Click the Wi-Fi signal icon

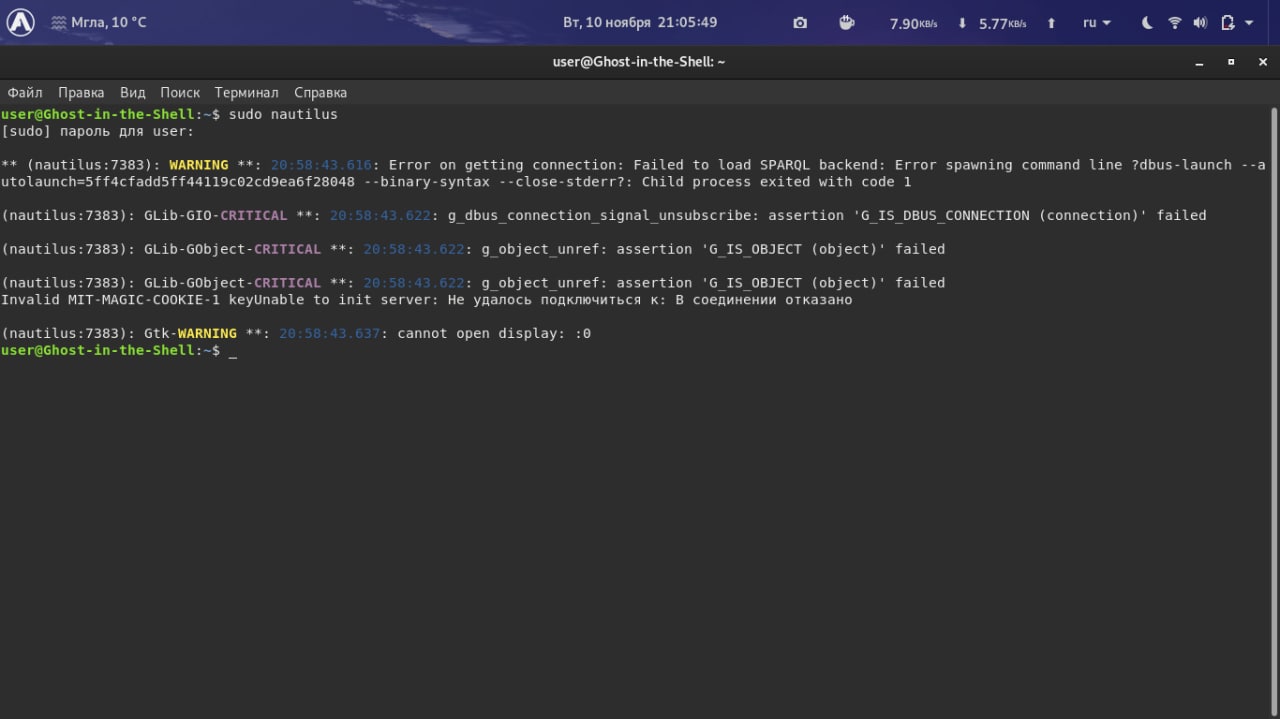click(1175, 23)
